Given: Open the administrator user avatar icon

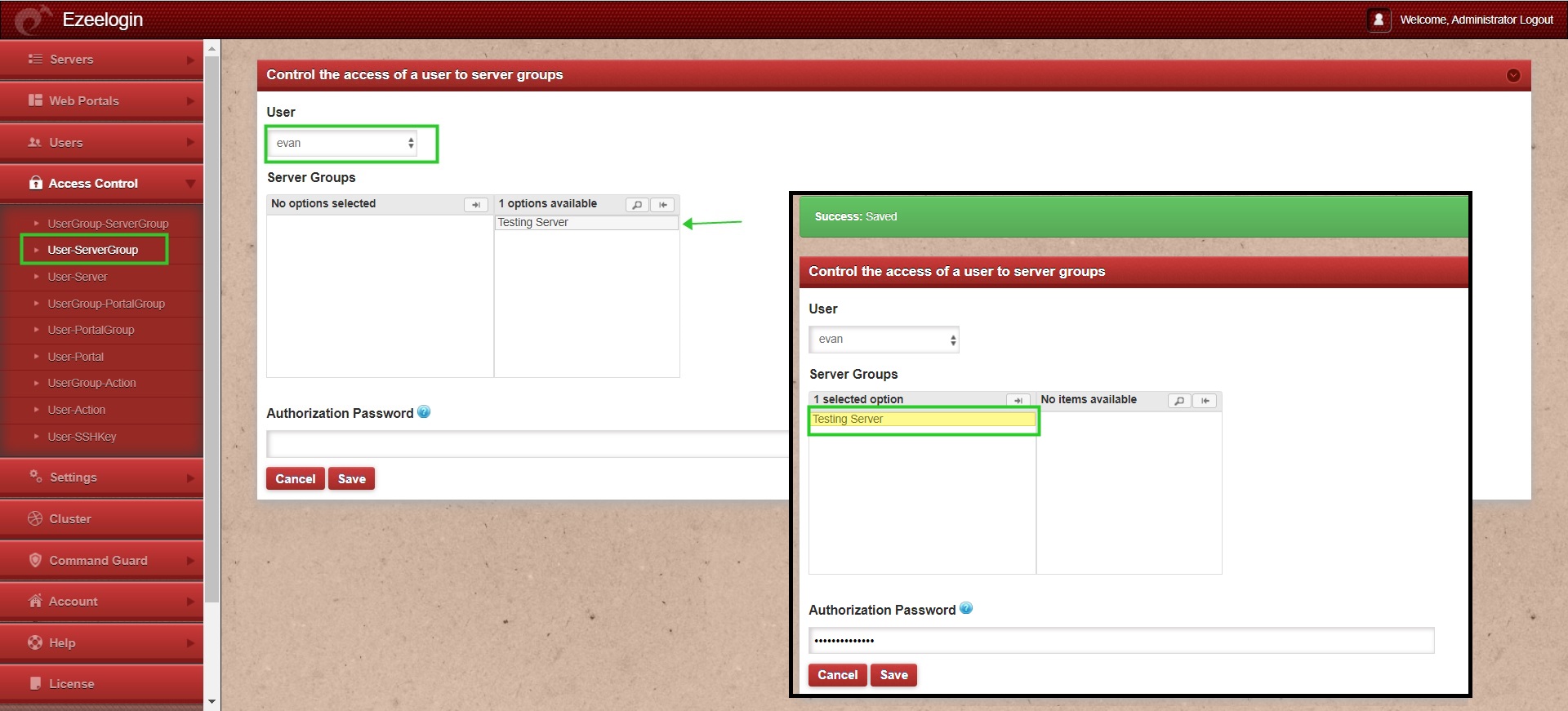Looking at the screenshot, I should tap(1379, 20).
